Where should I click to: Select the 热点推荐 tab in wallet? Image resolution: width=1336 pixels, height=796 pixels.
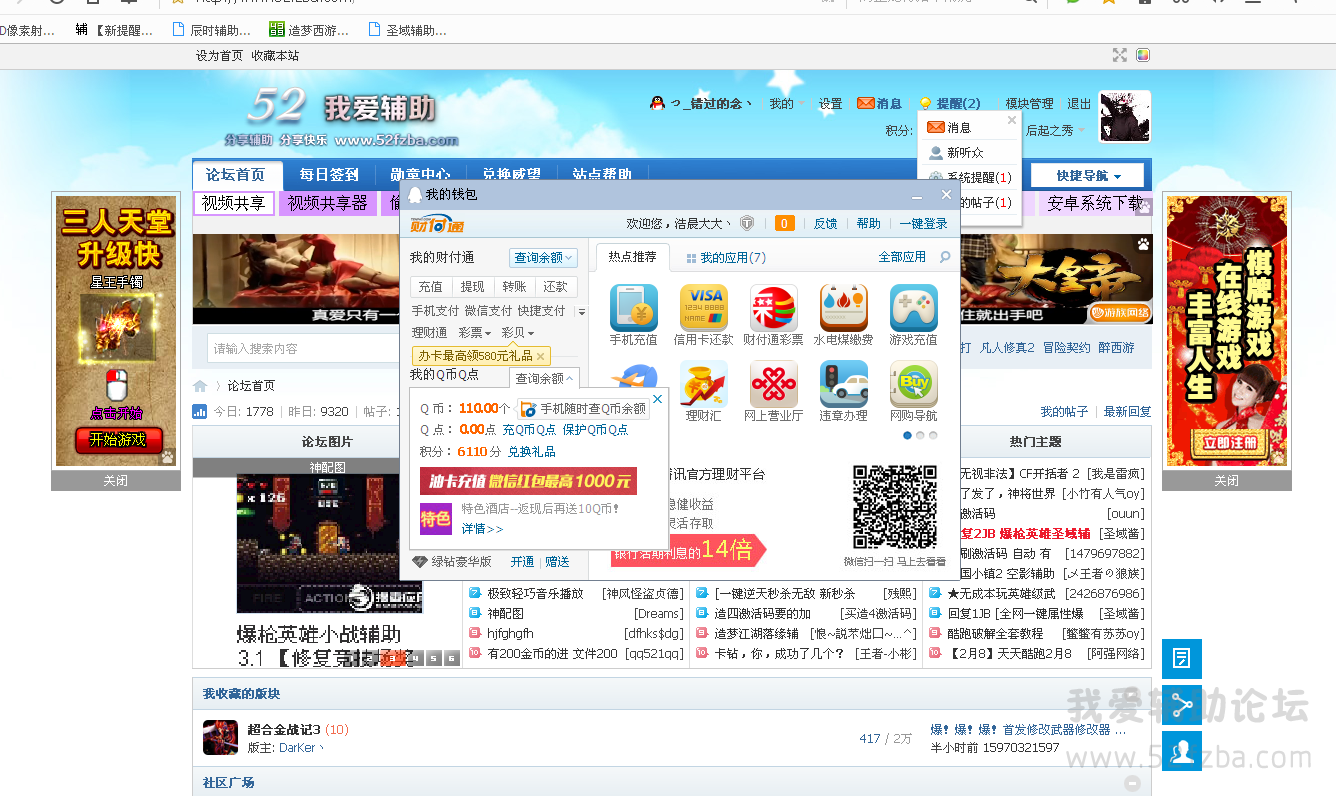tap(632, 257)
